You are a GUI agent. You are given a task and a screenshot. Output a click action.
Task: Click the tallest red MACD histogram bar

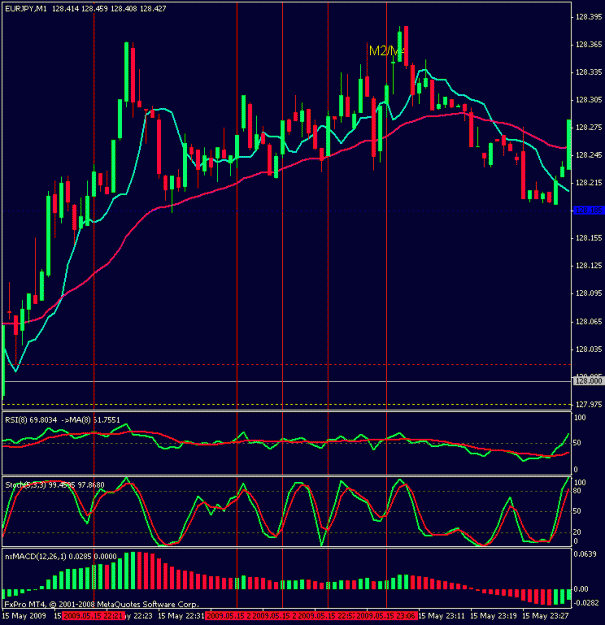[139, 570]
